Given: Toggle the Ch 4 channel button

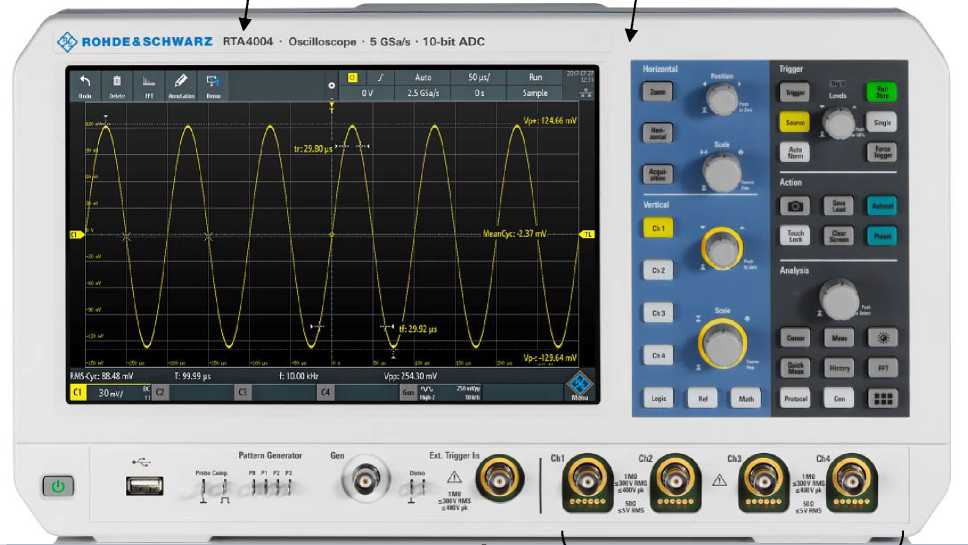Looking at the screenshot, I should pyautogui.click(x=658, y=356).
